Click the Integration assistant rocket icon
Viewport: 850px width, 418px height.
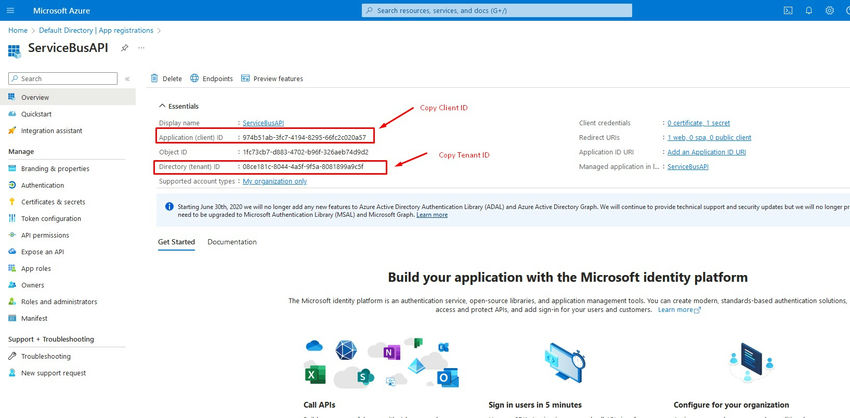pyautogui.click(x=12, y=131)
